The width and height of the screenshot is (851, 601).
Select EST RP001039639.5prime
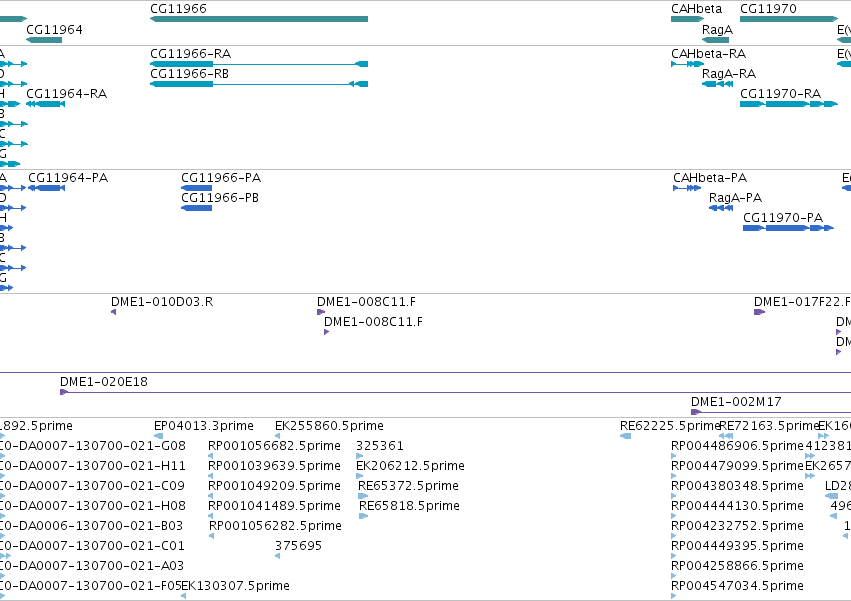[211, 476]
